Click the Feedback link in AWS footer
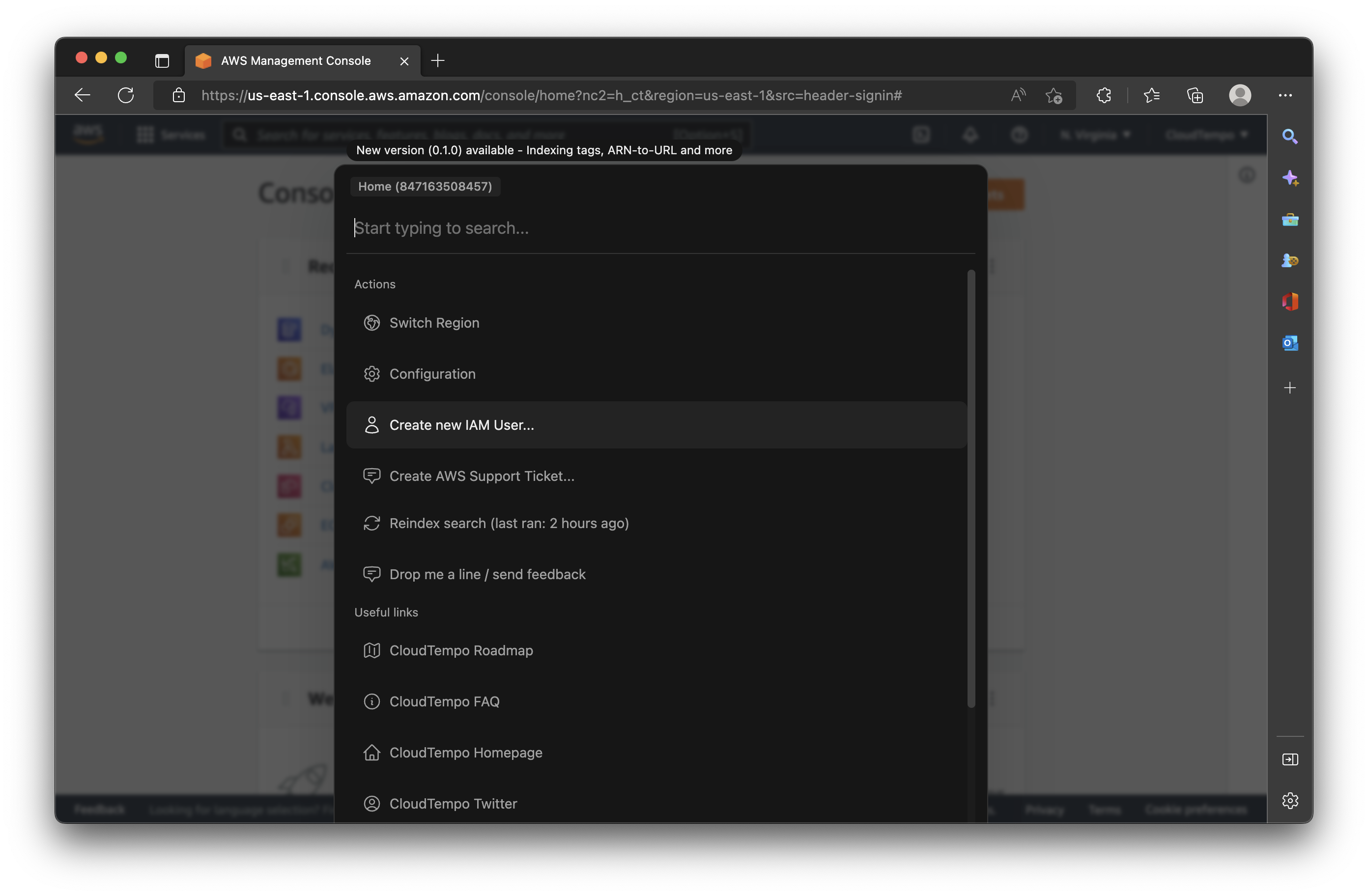 click(99, 809)
